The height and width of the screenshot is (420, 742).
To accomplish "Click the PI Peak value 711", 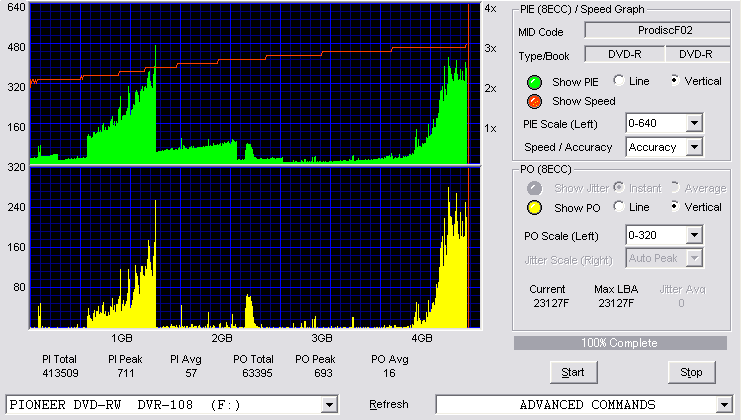I will click(x=125, y=374).
